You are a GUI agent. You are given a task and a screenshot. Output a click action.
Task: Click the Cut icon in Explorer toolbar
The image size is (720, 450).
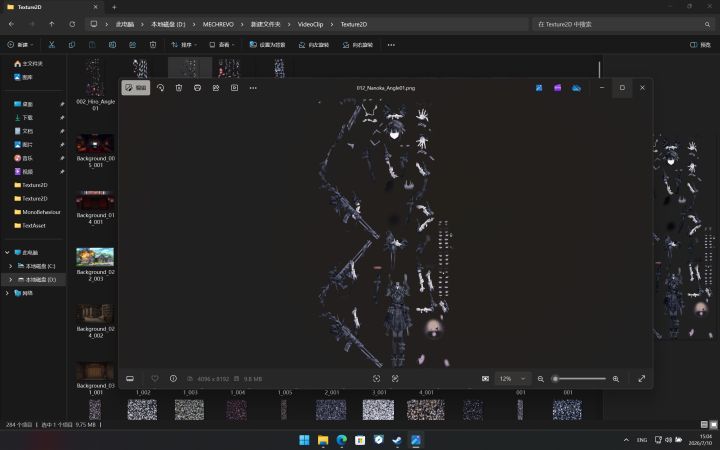coord(51,45)
